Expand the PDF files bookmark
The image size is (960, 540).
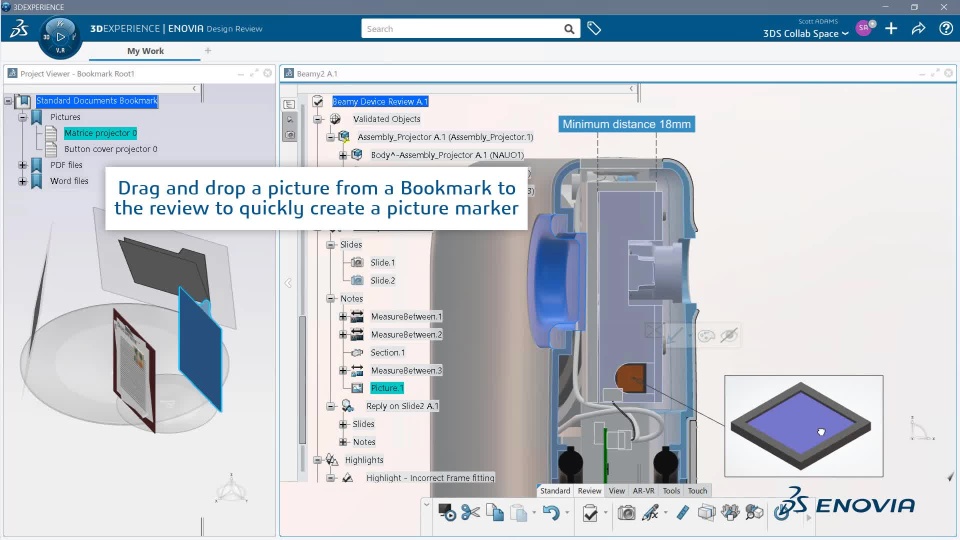click(x=22, y=165)
